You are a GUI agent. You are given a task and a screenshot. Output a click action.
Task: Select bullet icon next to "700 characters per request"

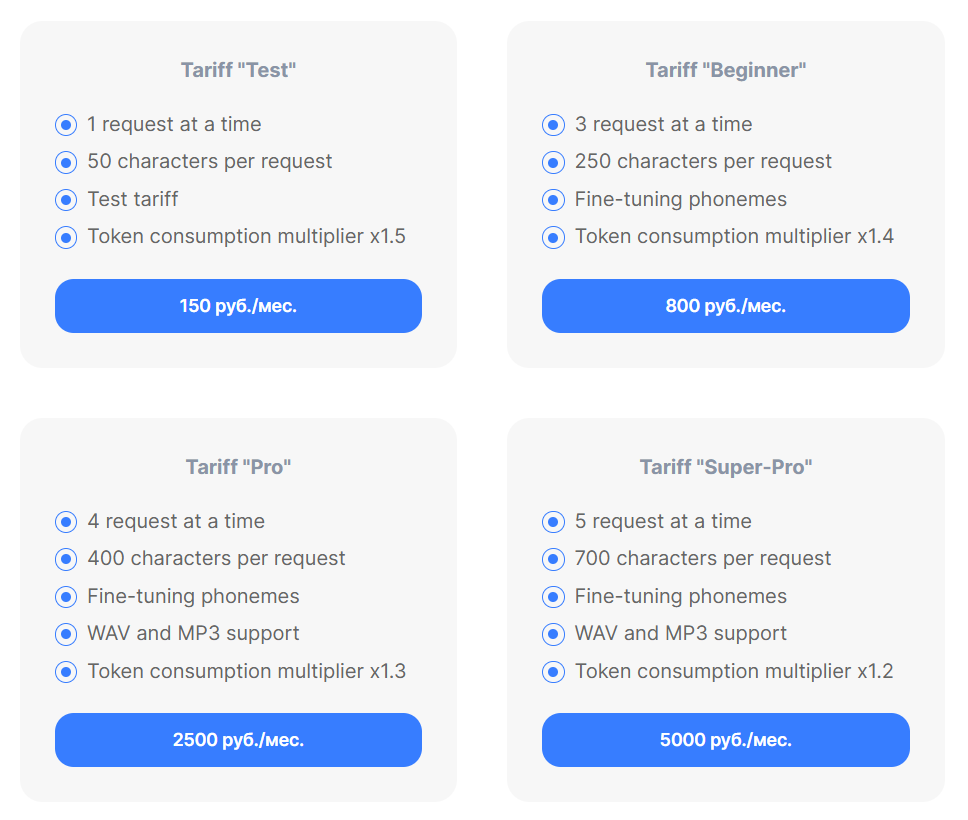(553, 559)
